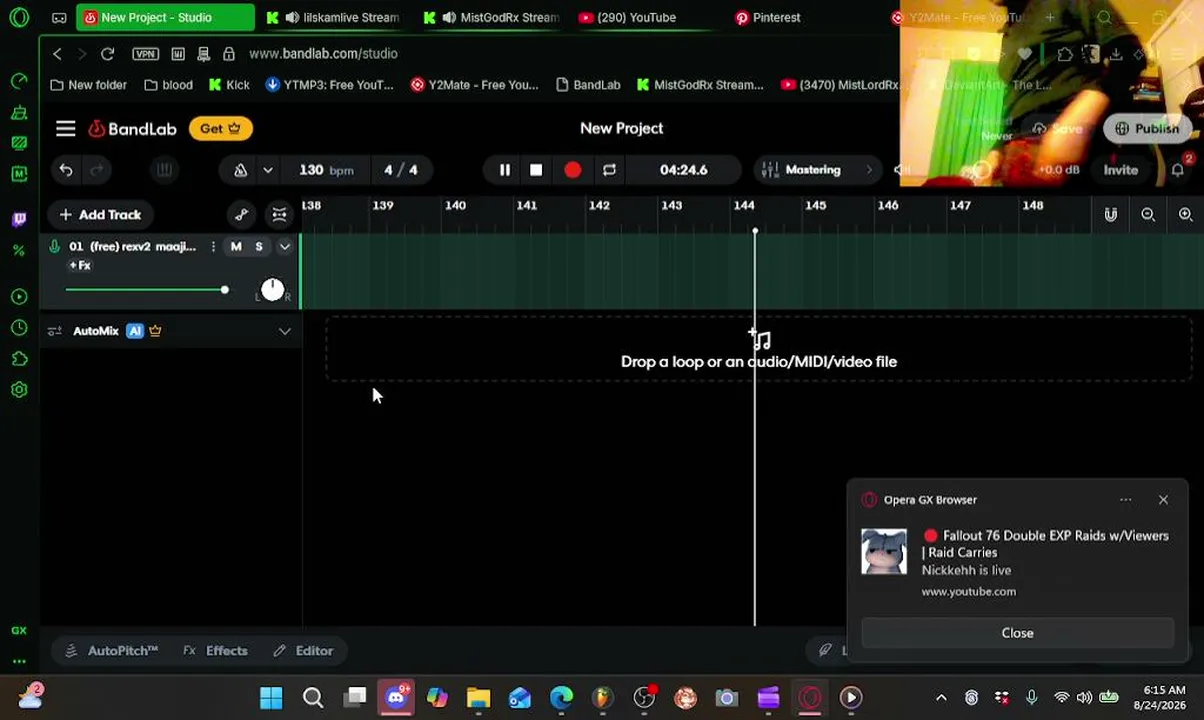Image resolution: width=1204 pixels, height=720 pixels.
Task: Open the New folder bookmarks folder
Action: click(x=88, y=85)
